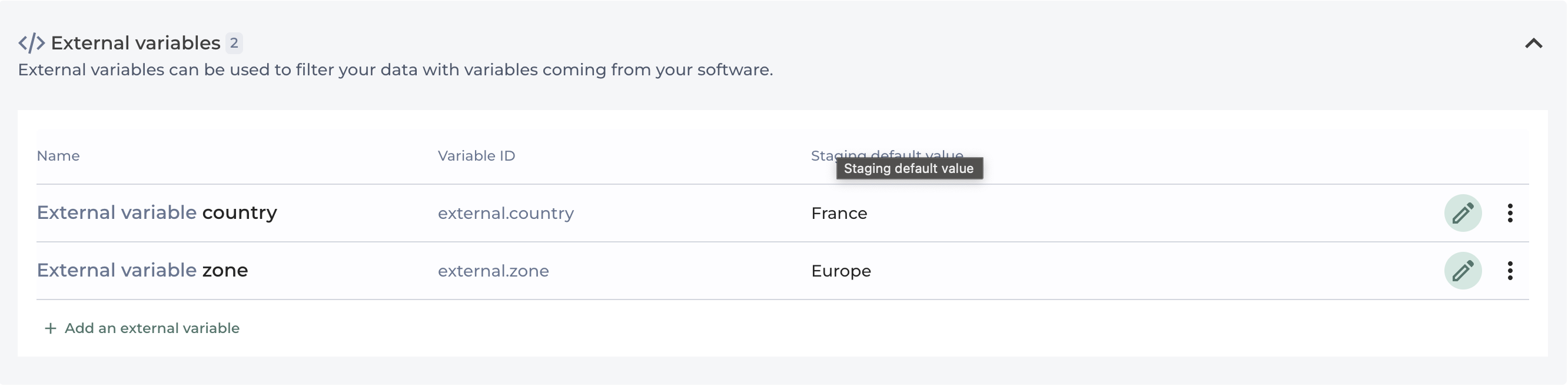The height and width of the screenshot is (386, 1568).
Task: Edit the External variable zone row
Action: (x=1462, y=270)
